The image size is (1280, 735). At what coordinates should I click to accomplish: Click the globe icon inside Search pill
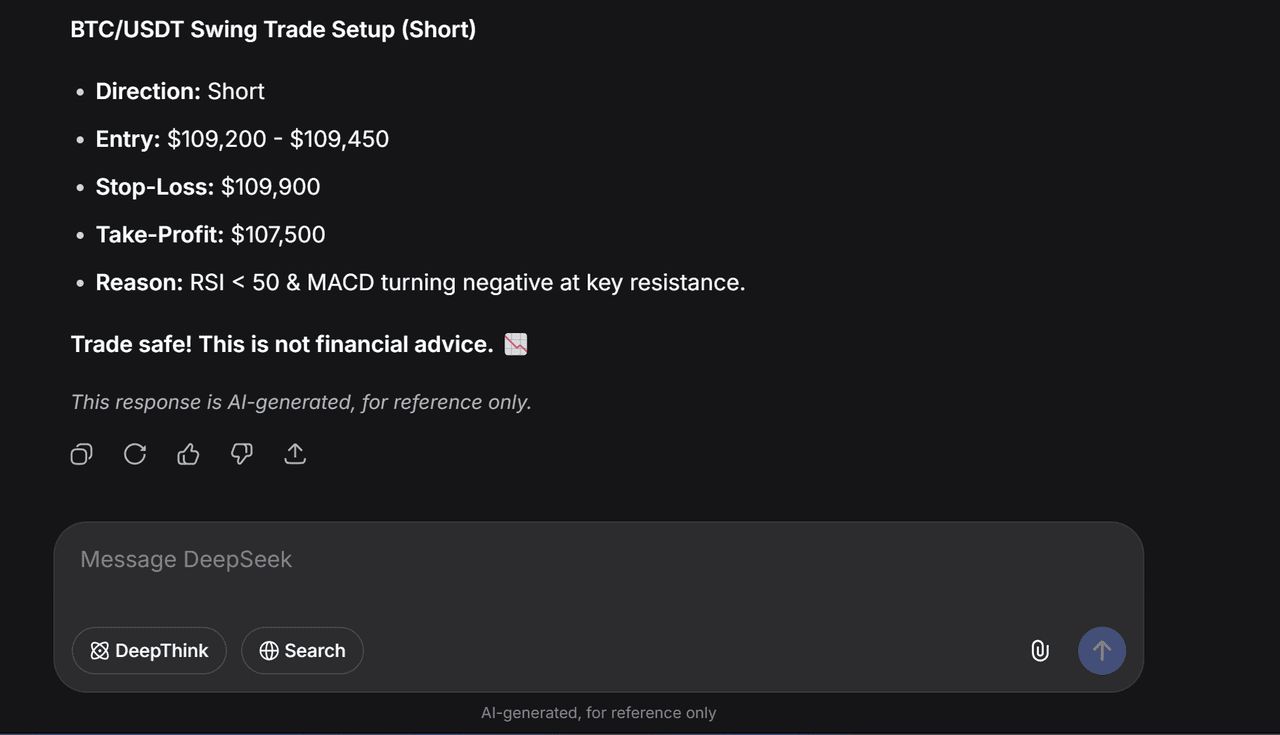(268, 651)
